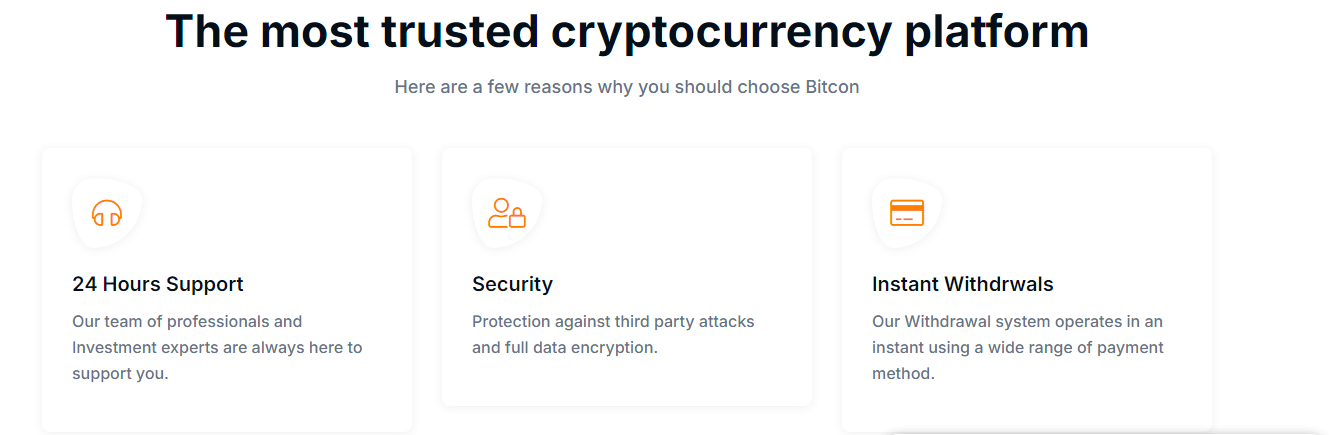Click the word 'method.' in withdrawals card

click(903, 374)
